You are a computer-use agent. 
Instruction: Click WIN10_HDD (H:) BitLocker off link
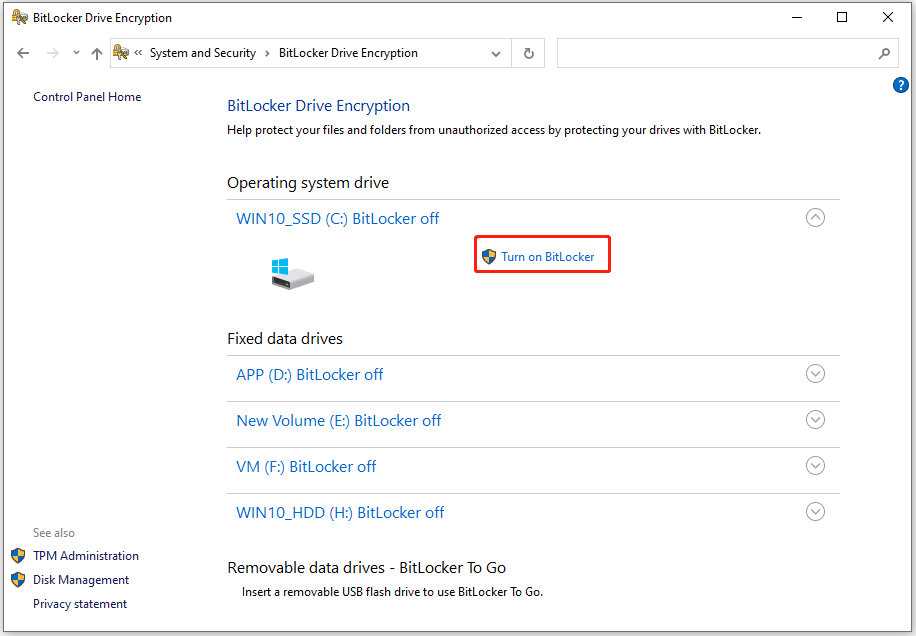tap(340, 513)
